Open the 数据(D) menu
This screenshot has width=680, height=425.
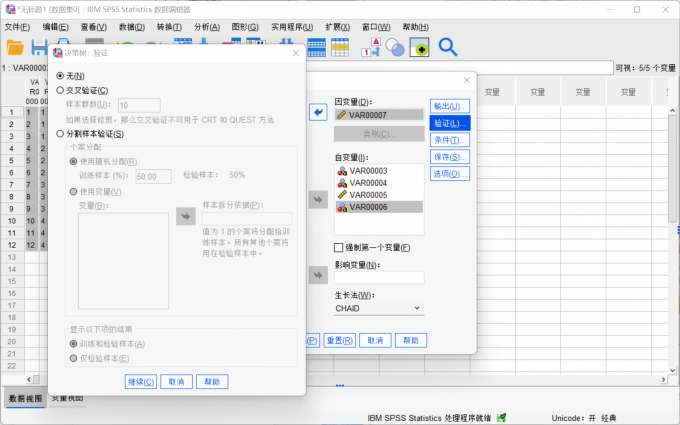[132, 27]
